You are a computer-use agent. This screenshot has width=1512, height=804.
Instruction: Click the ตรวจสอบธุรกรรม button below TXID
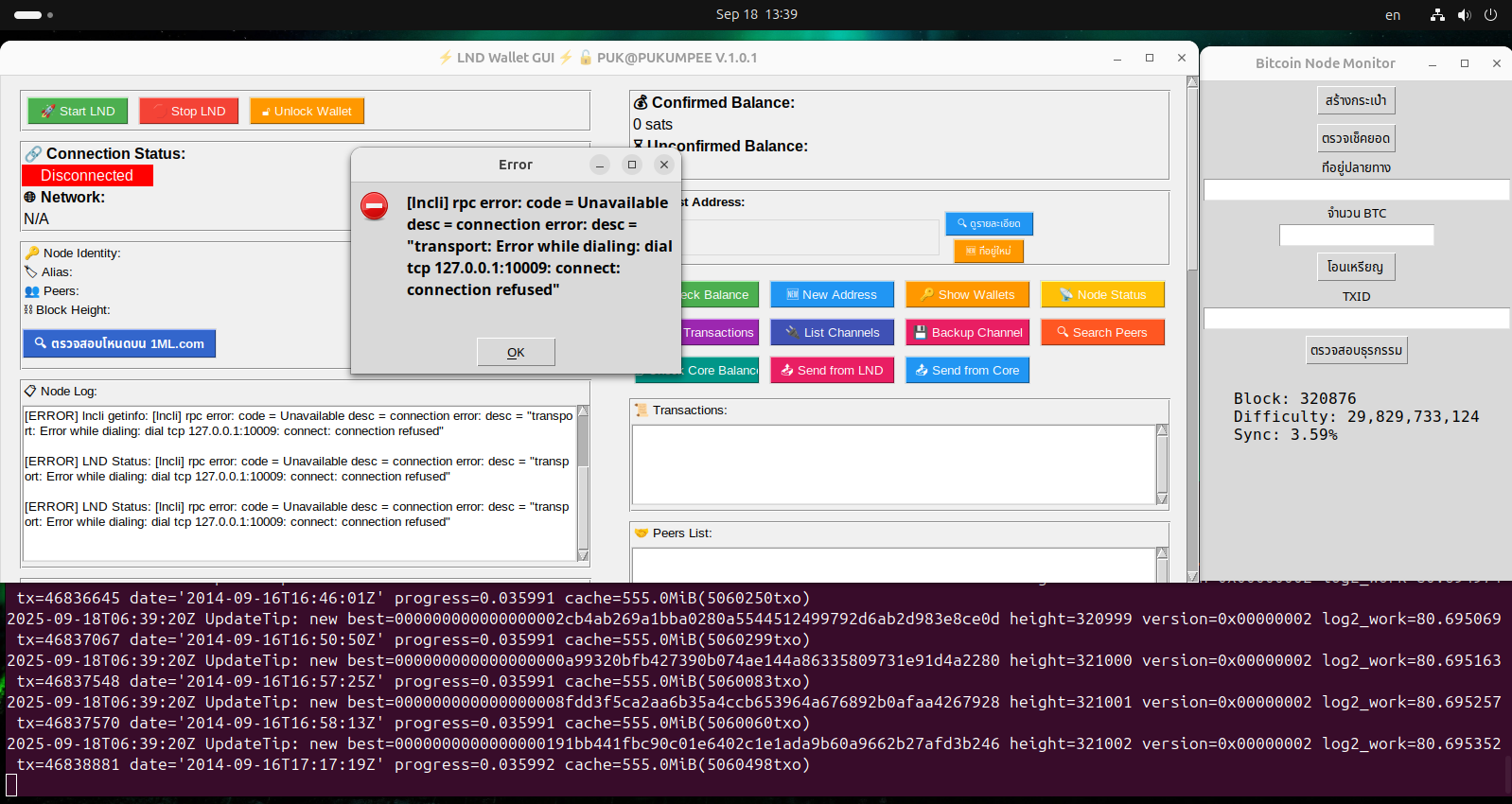click(x=1355, y=350)
